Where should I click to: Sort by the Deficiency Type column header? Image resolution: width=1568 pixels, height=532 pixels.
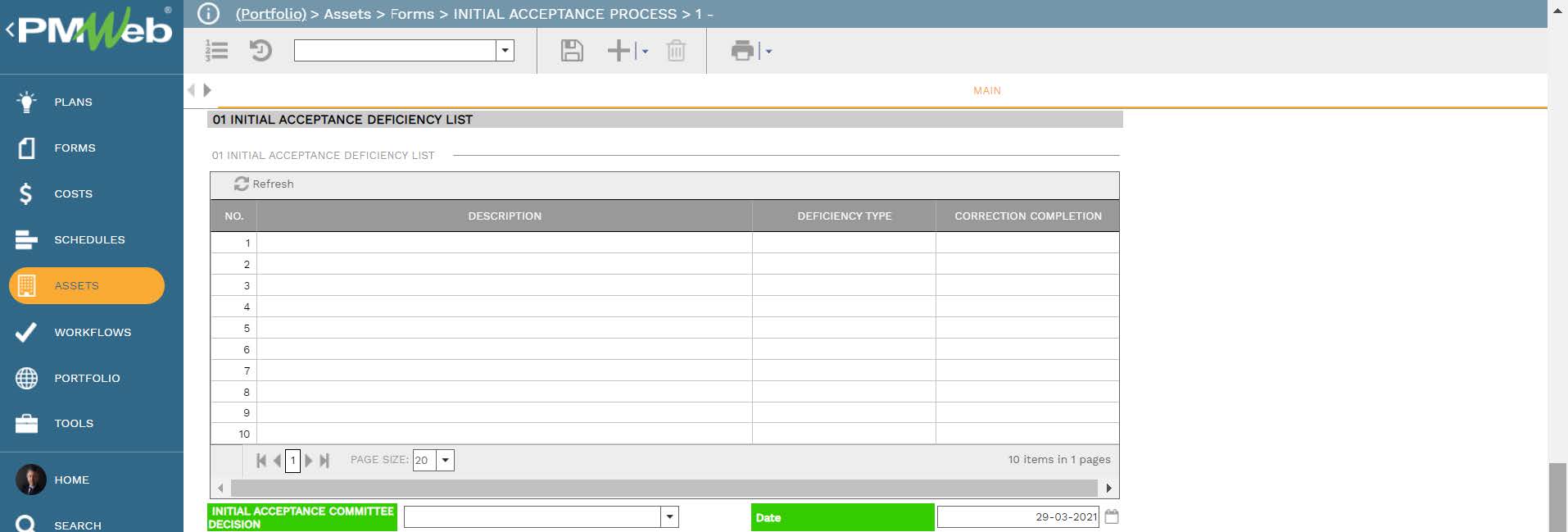[845, 216]
